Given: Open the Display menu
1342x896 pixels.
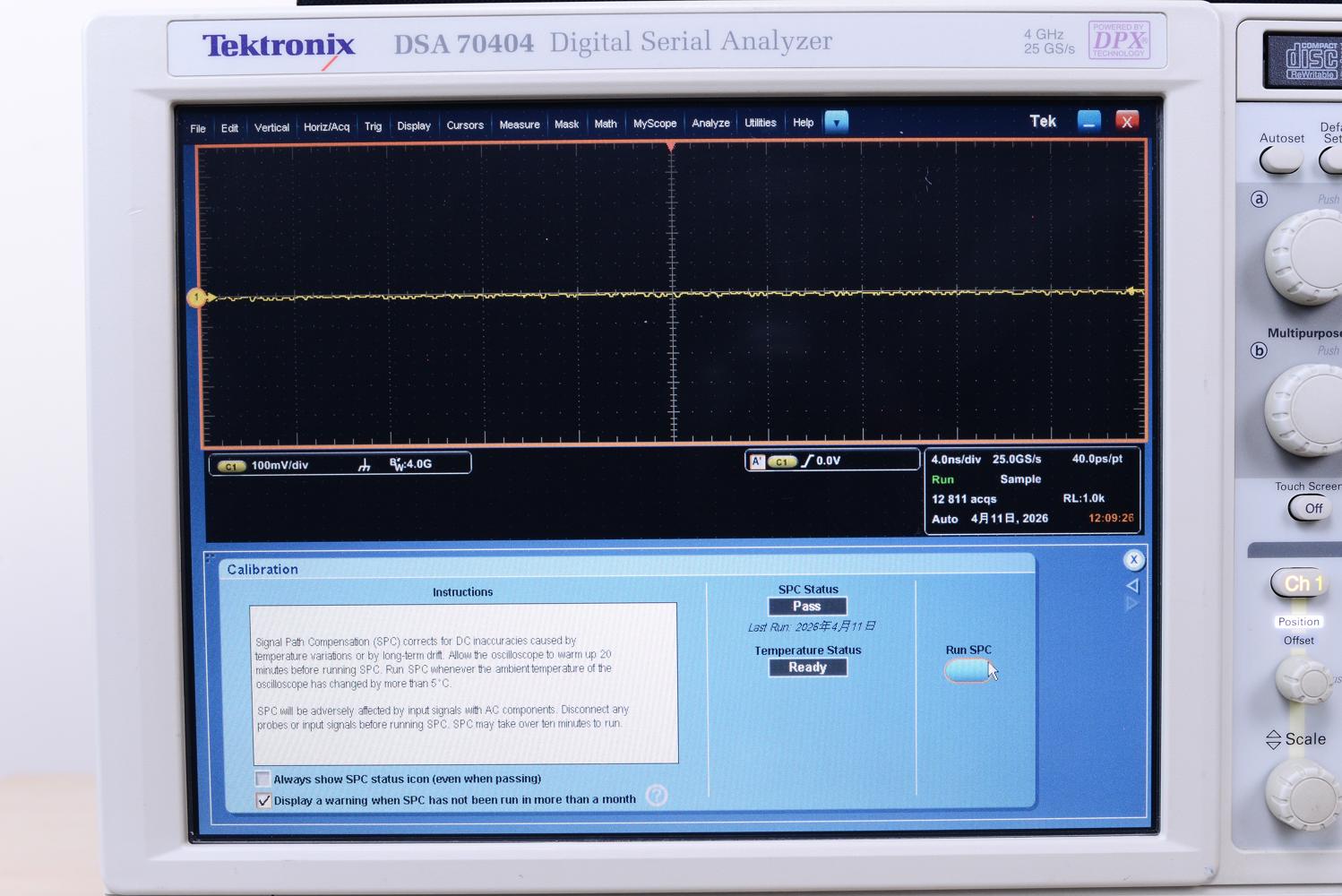Looking at the screenshot, I should tap(414, 125).
